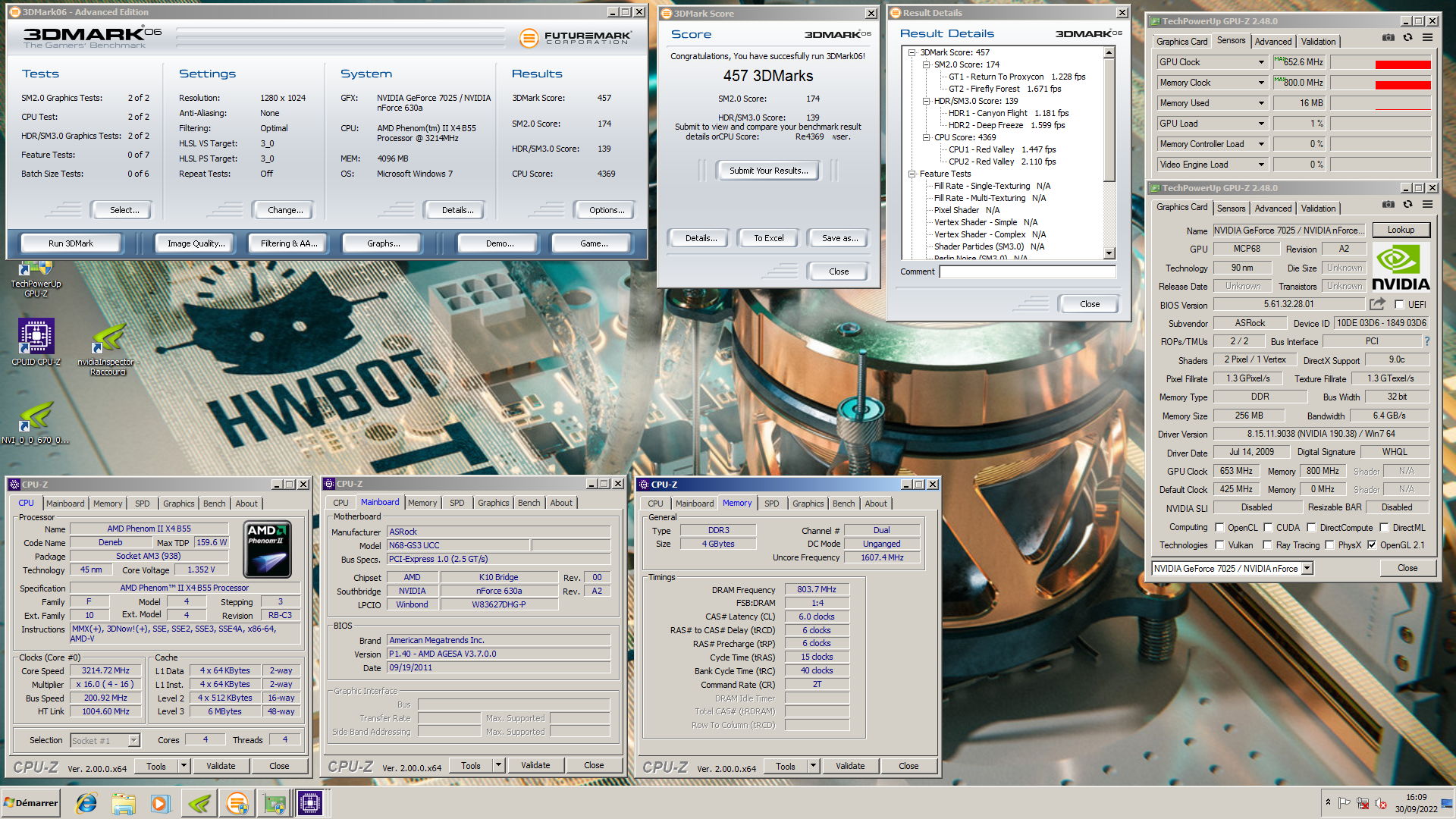Click Bus Interface question mark in GPU-Z
Image resolution: width=1456 pixels, height=819 pixels.
point(1426,341)
